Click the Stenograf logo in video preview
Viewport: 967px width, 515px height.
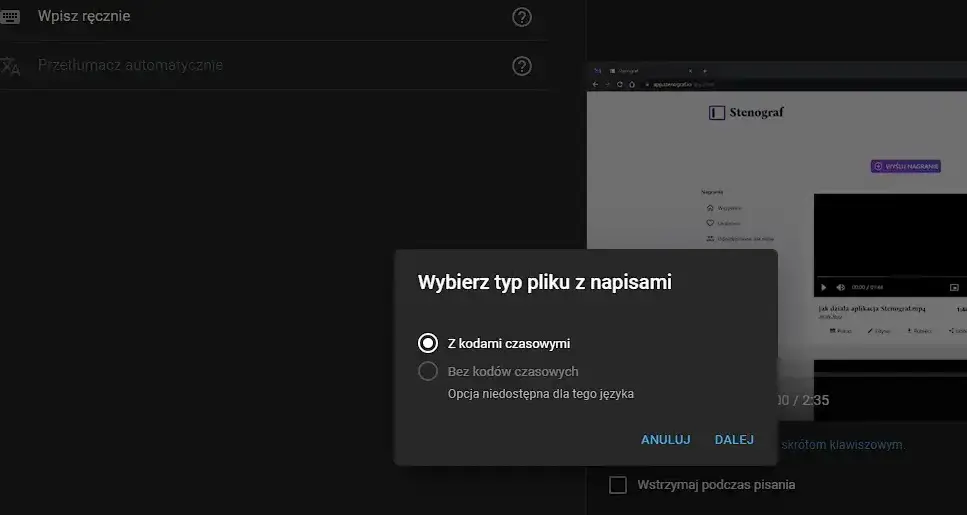(x=745, y=113)
